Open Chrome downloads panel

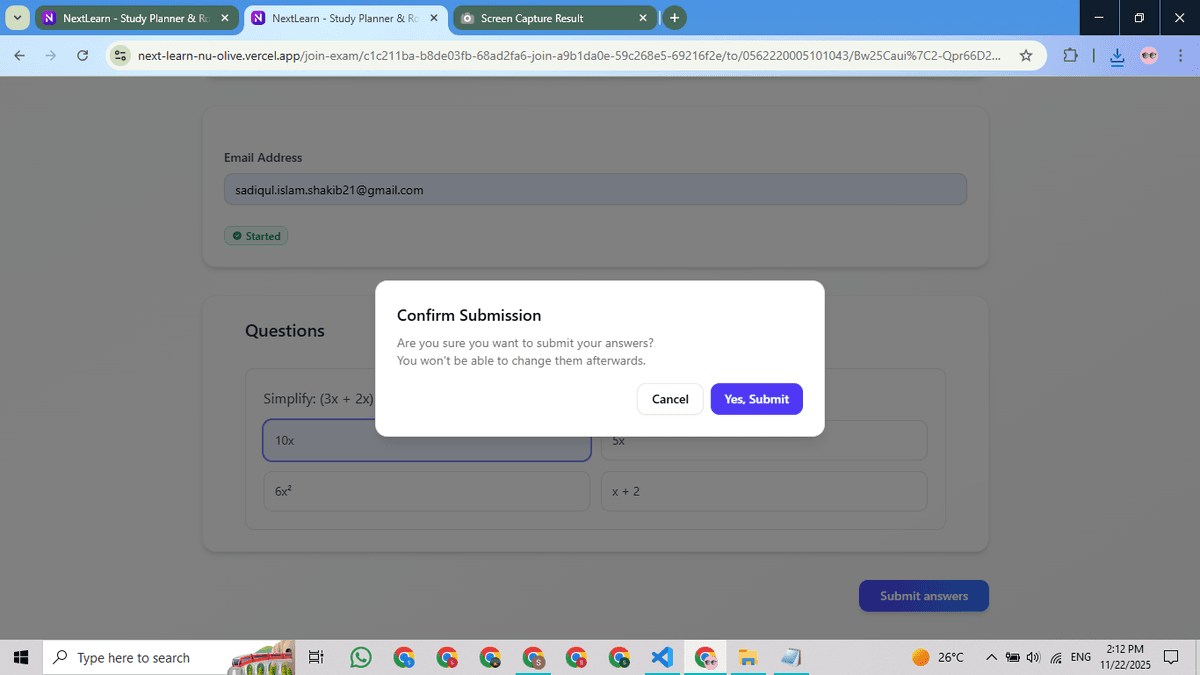point(1117,56)
